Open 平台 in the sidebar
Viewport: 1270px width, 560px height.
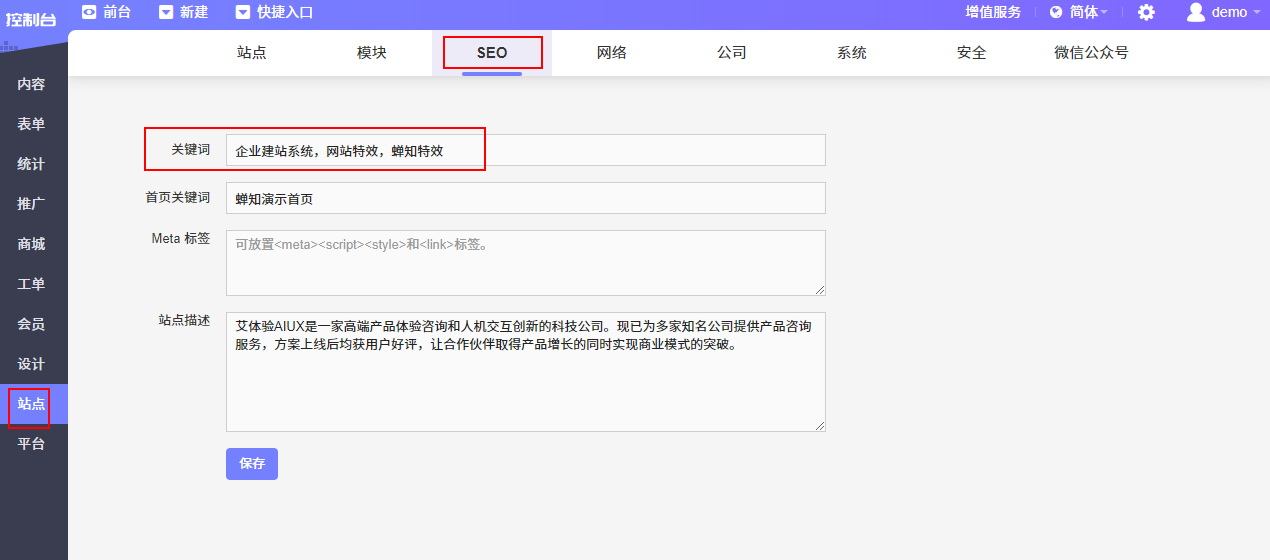tap(32, 444)
